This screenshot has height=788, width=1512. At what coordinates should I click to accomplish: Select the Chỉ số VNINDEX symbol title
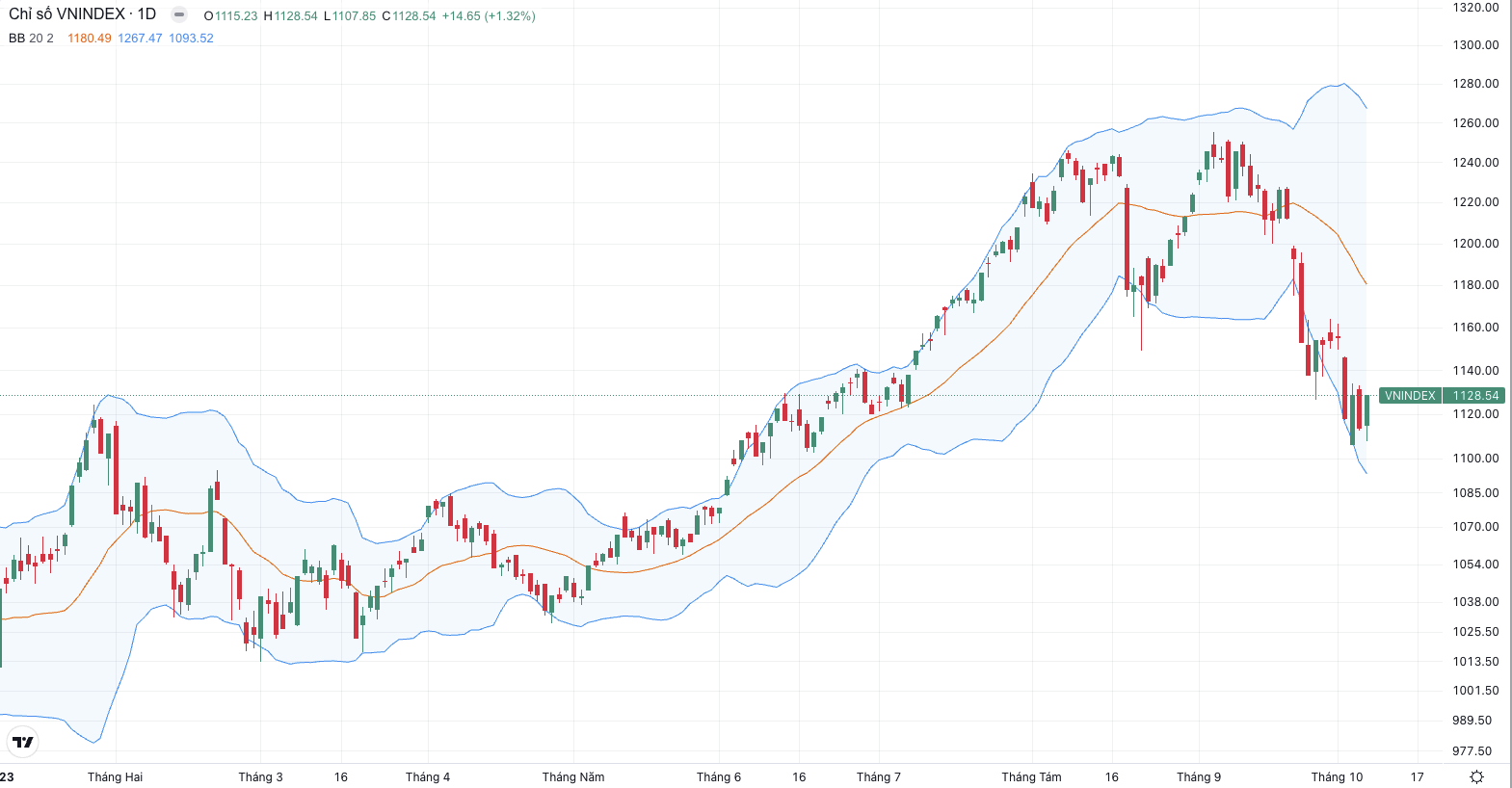(x=82, y=14)
